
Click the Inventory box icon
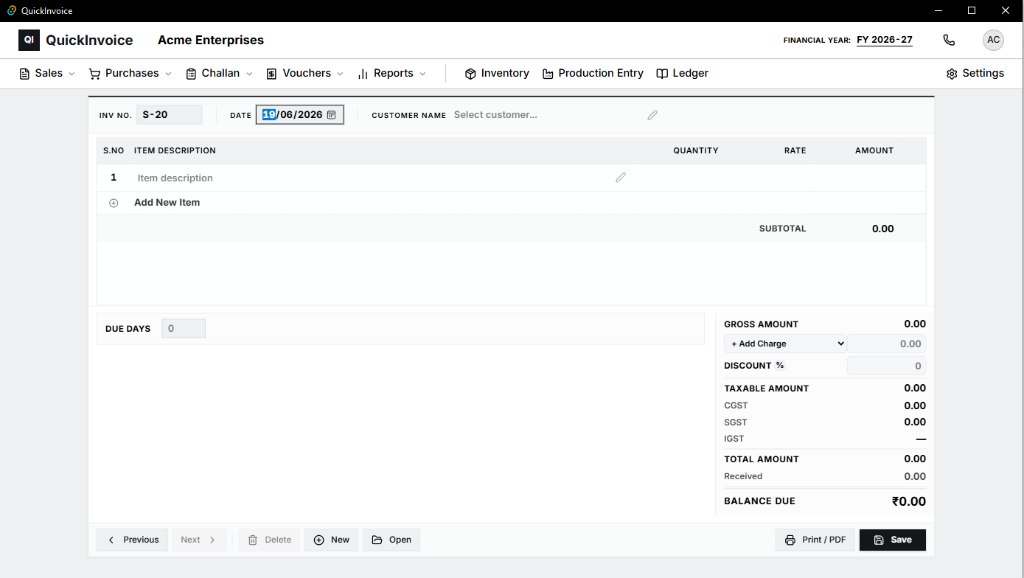470,74
